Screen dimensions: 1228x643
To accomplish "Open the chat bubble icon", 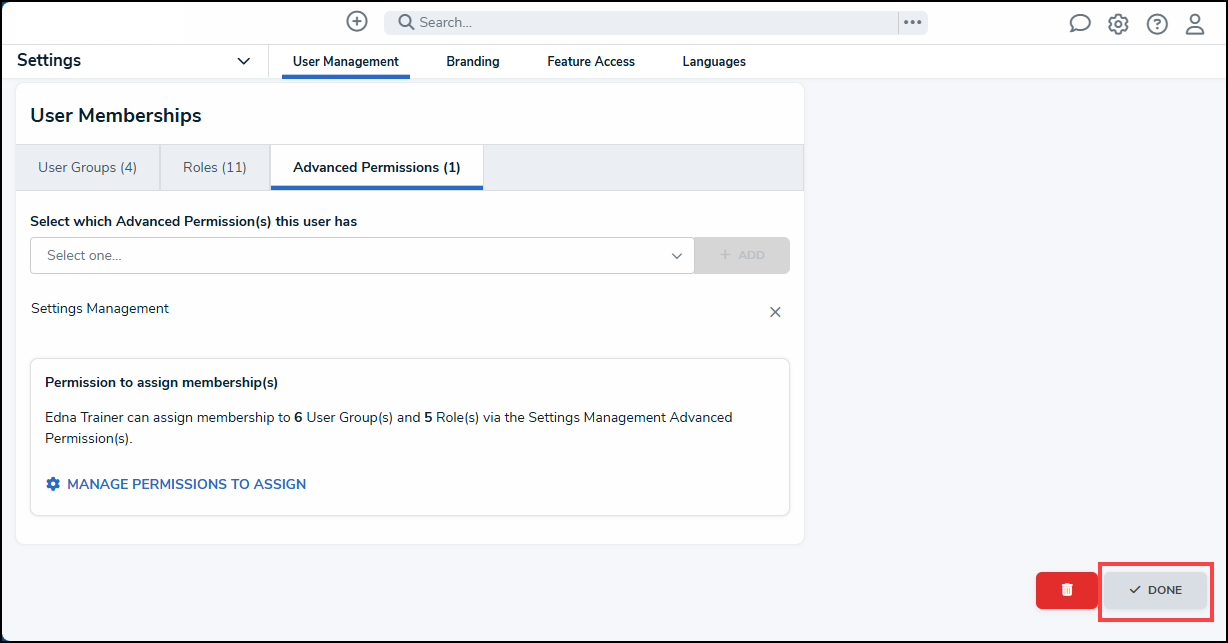I will pos(1080,24).
